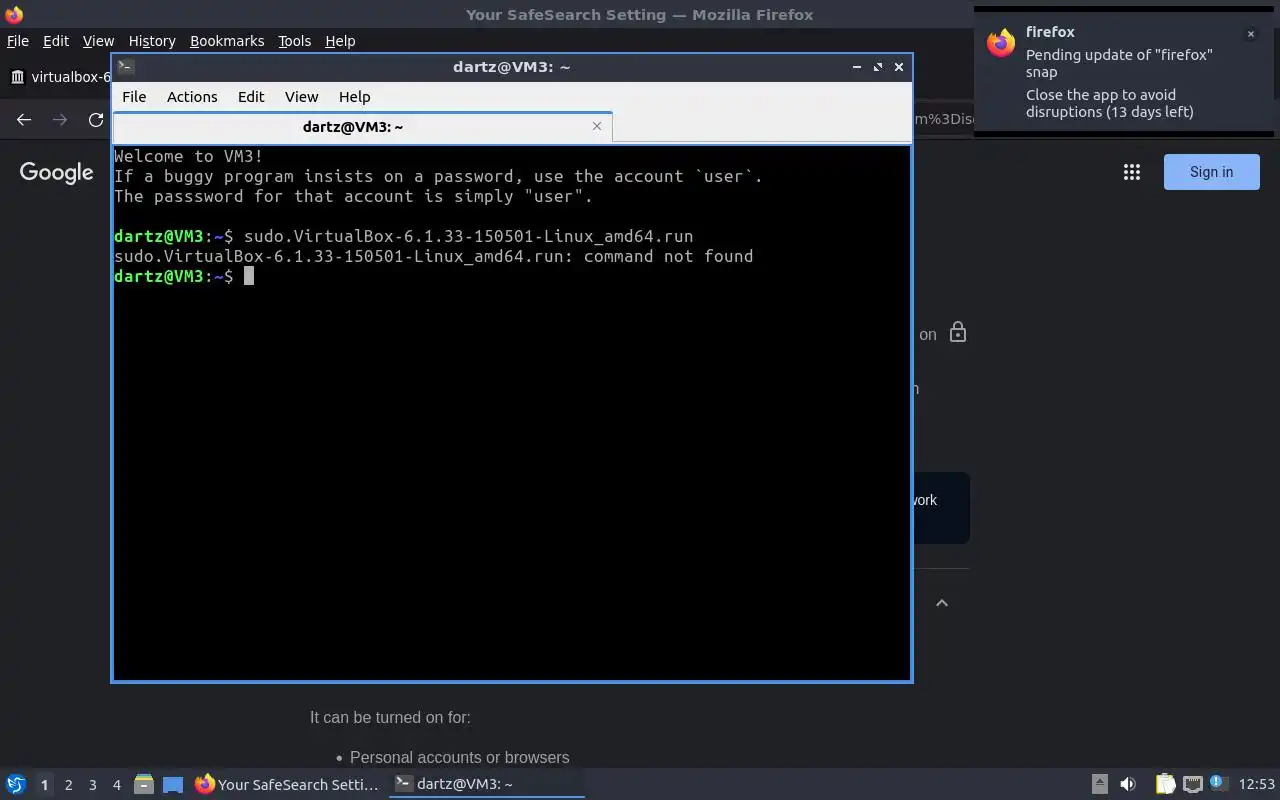This screenshot has width=1280, height=800.
Task: Collapse section with the up chevron
Action: (942, 603)
